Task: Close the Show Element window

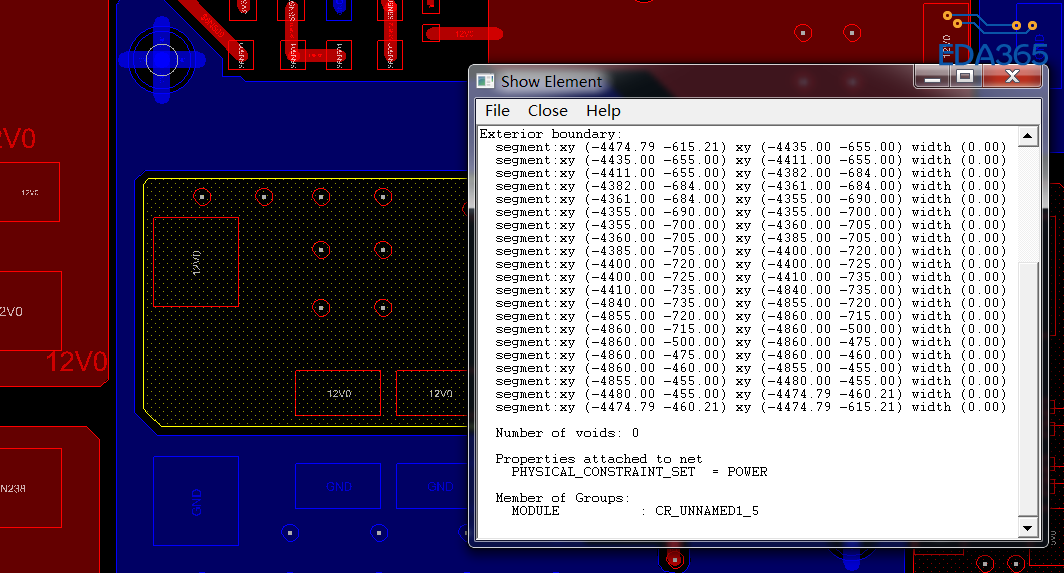Action: pyautogui.click(x=1012, y=76)
